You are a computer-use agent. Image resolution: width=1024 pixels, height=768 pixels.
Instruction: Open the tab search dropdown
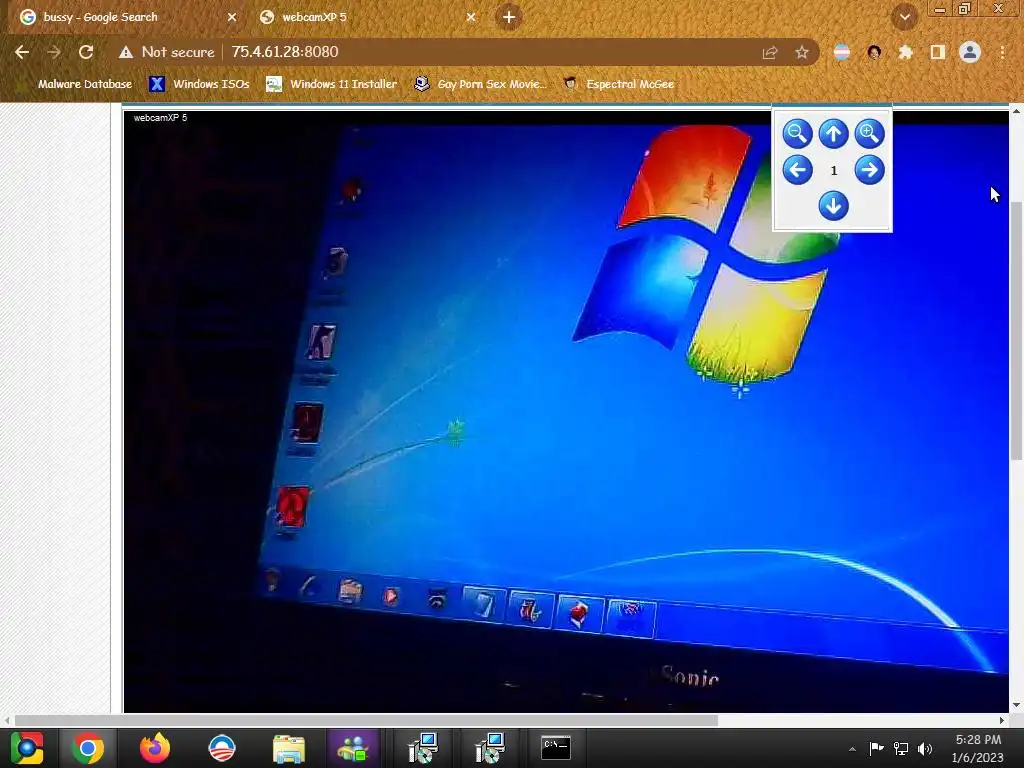[x=904, y=18]
